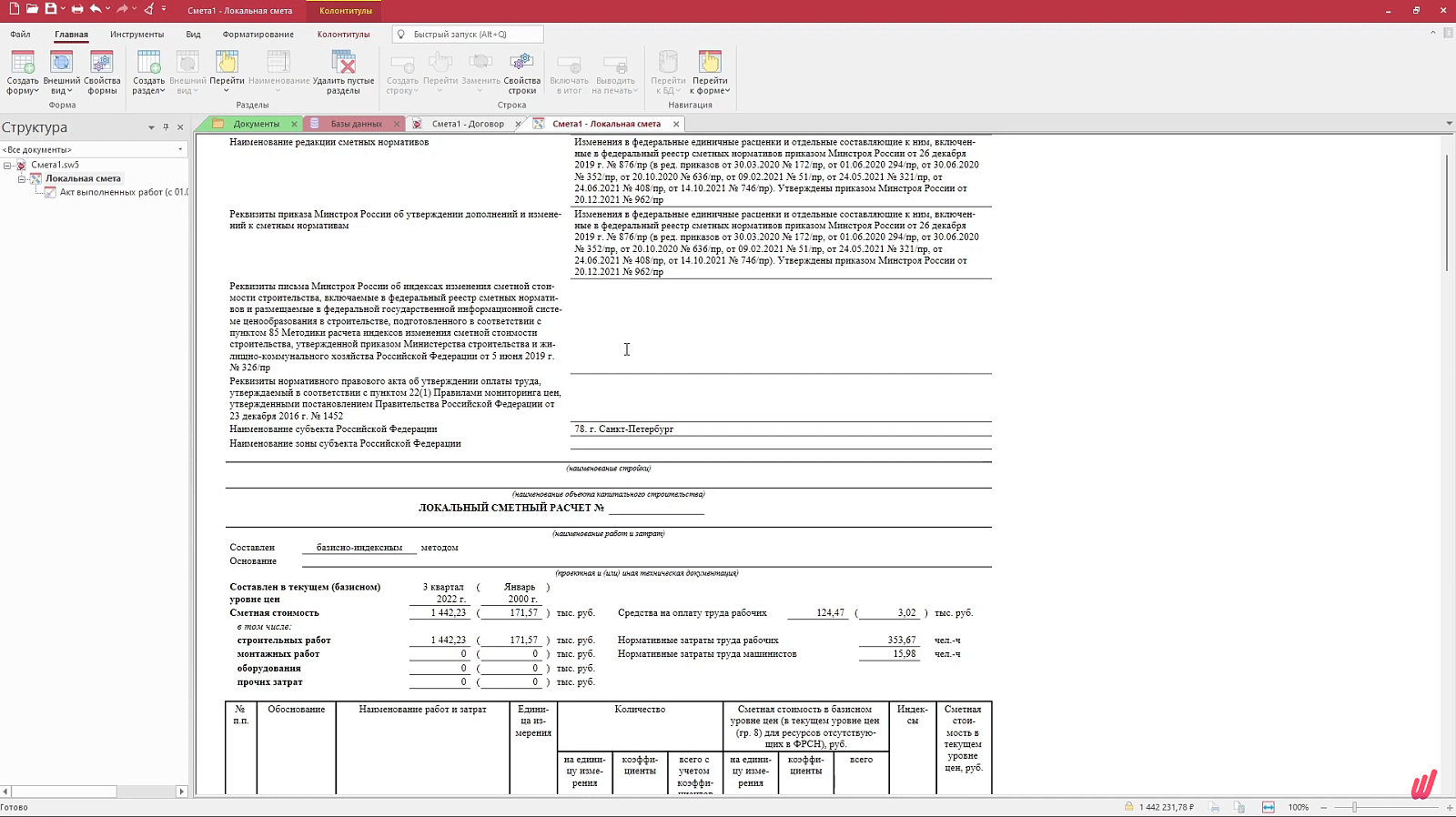Viewport: 1456px width, 817px height.
Task: Click the lock icon in status bar
Action: pos(1128,807)
